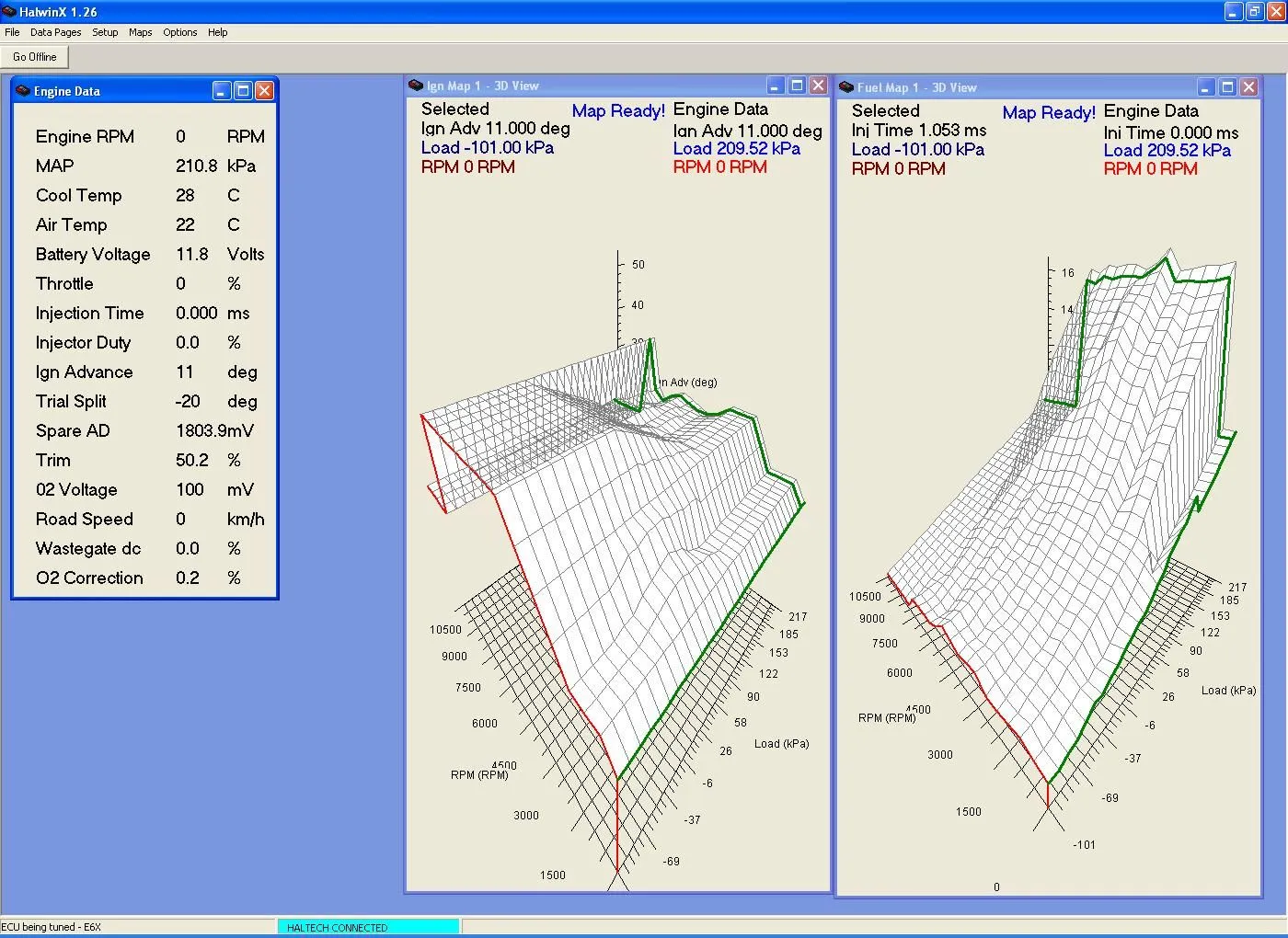Click the Engine RPM value in Engine Data
The image size is (1288, 938).
click(x=180, y=136)
